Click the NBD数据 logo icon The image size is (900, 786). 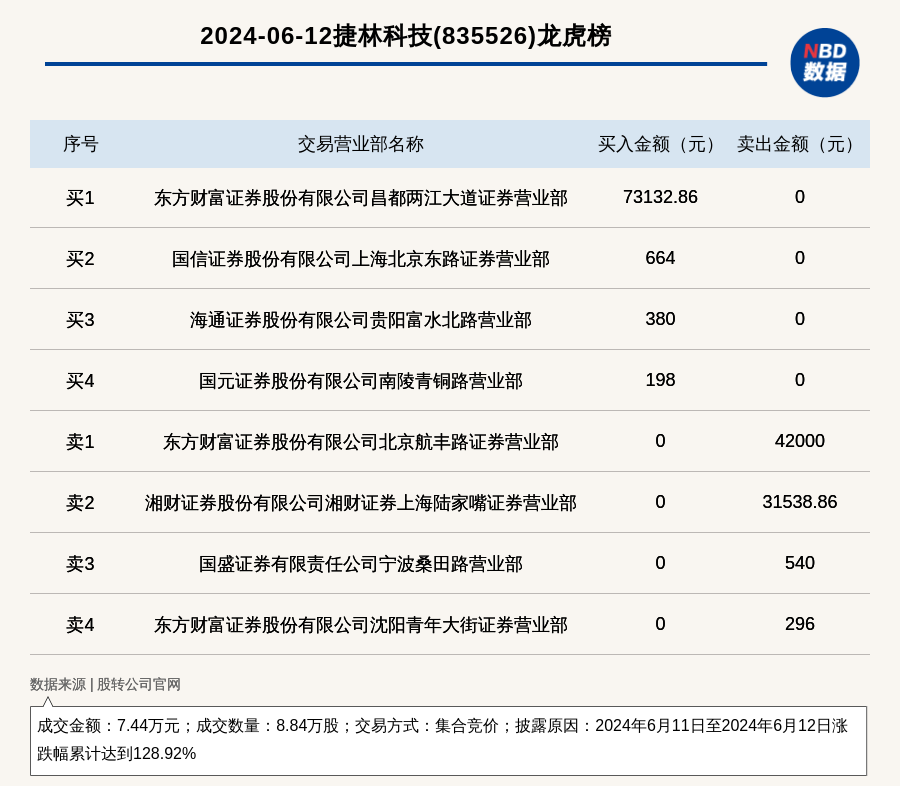pos(824,63)
